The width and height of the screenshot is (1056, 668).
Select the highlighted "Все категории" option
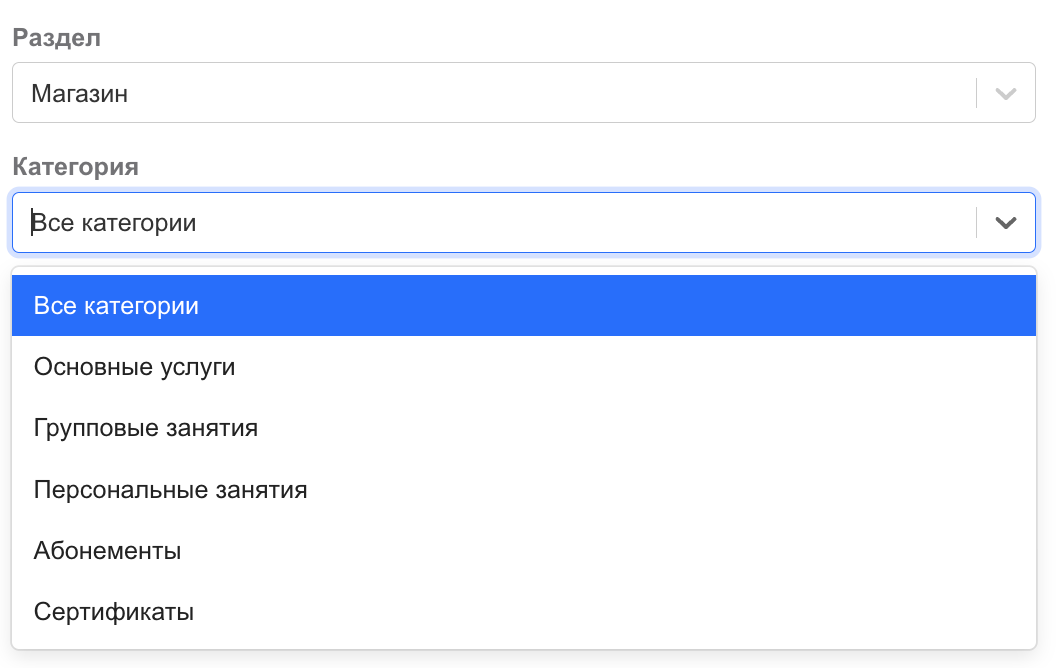[116, 306]
